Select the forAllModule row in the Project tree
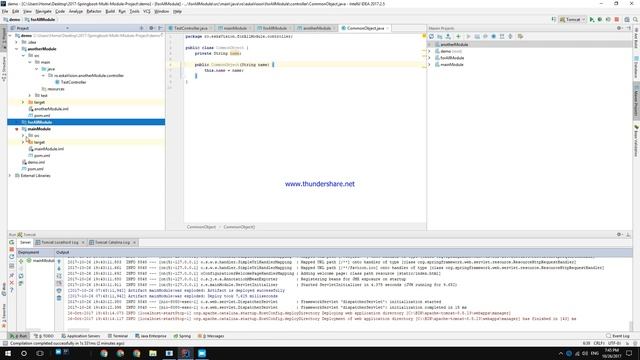640x360 pixels. tap(86, 122)
